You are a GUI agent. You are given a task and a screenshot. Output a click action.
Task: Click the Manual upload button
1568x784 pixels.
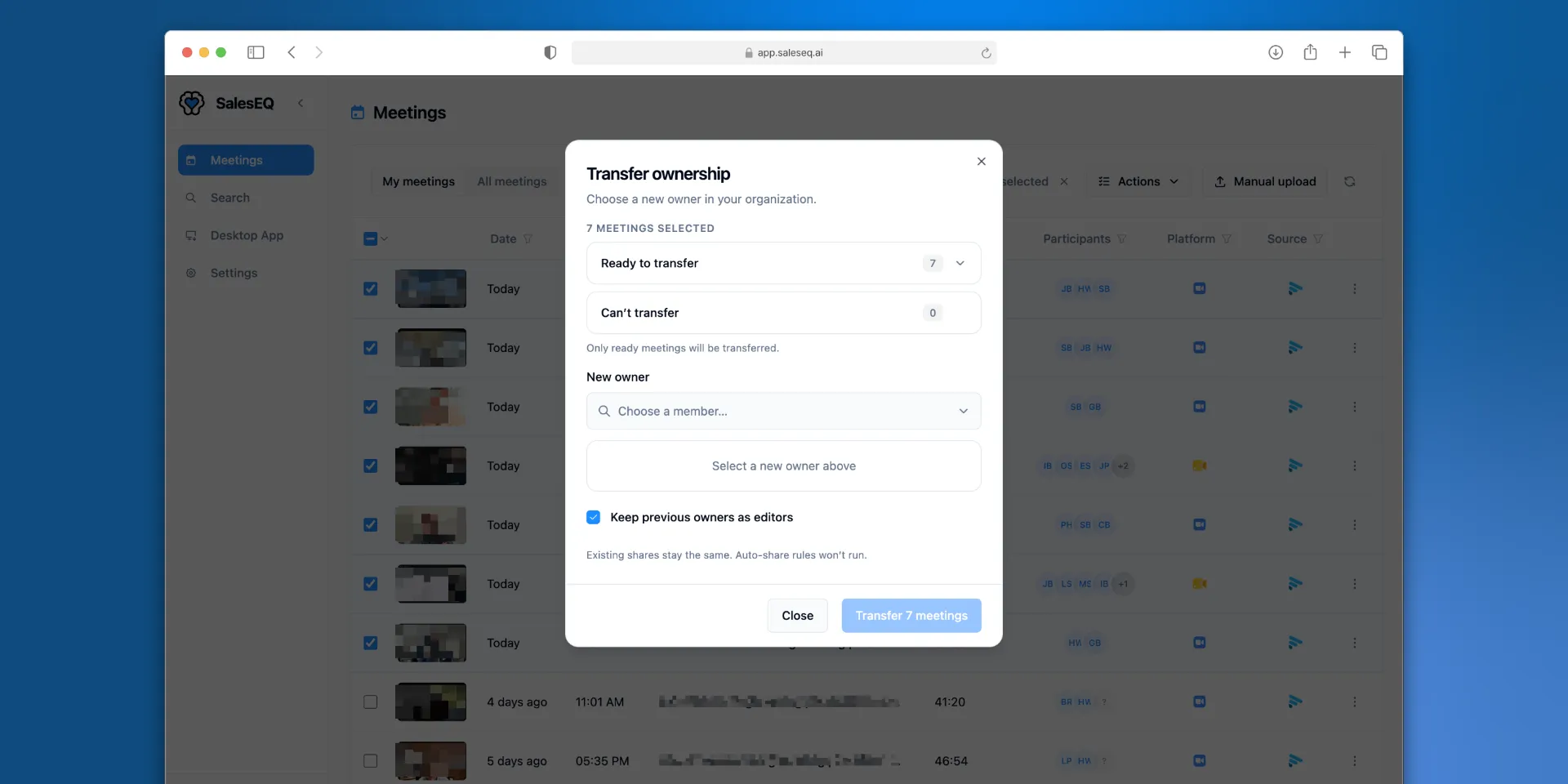[x=1265, y=181]
